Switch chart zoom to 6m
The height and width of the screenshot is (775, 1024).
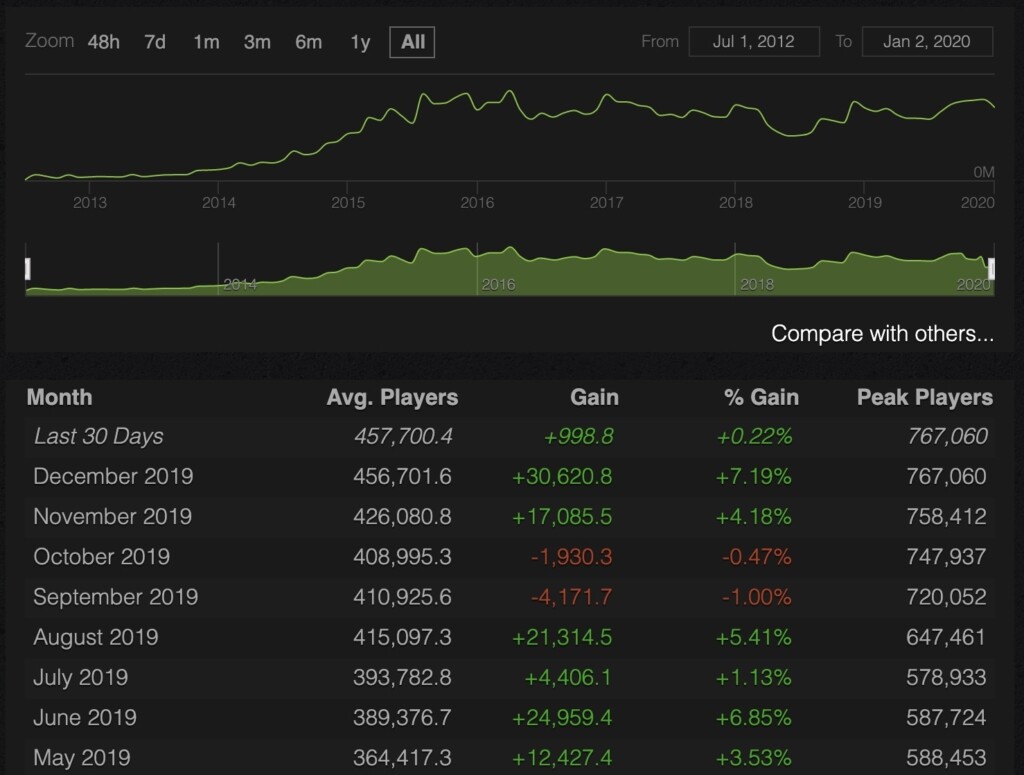[308, 42]
